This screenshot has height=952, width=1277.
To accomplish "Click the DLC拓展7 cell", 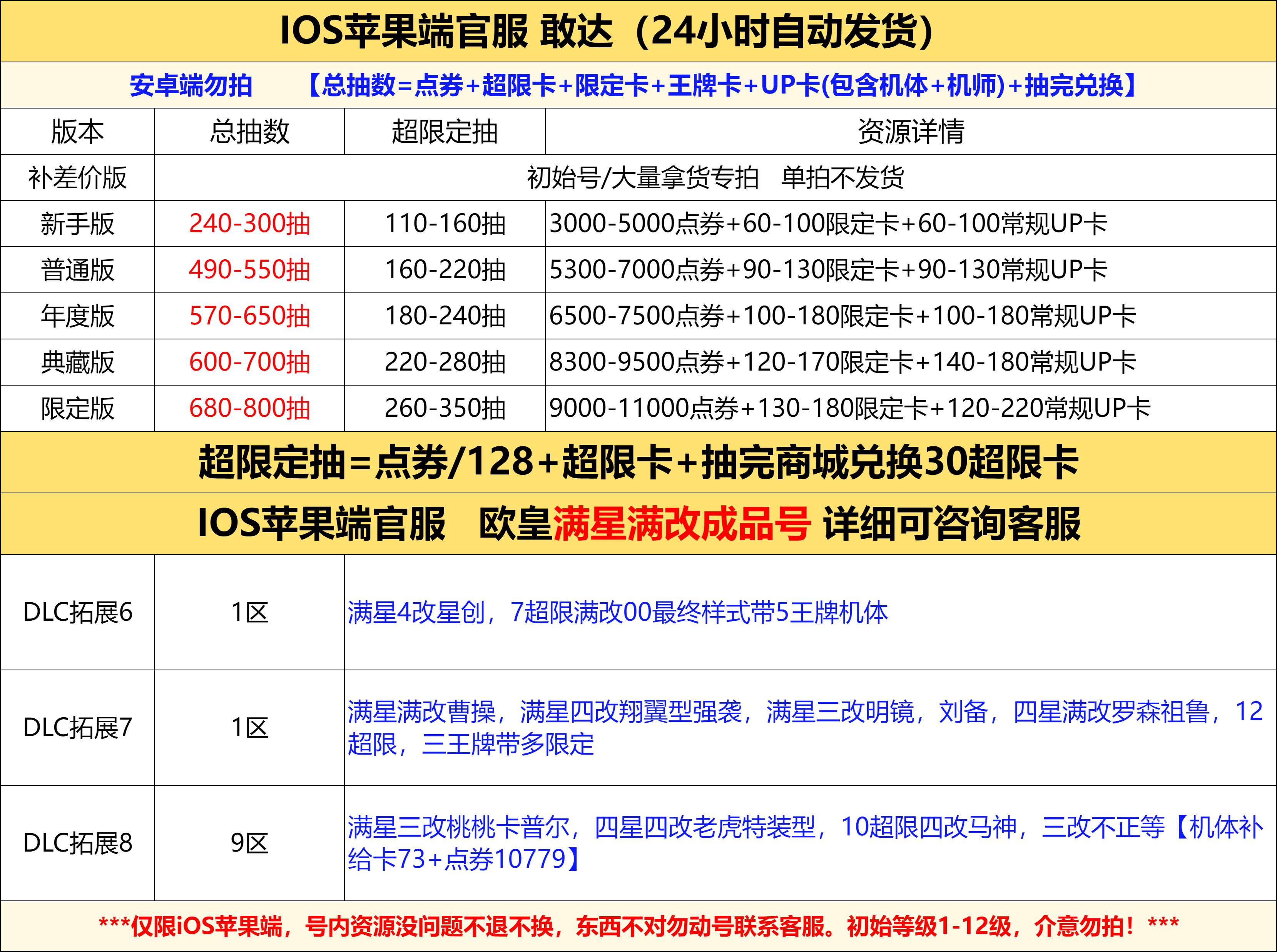I will point(77,727).
